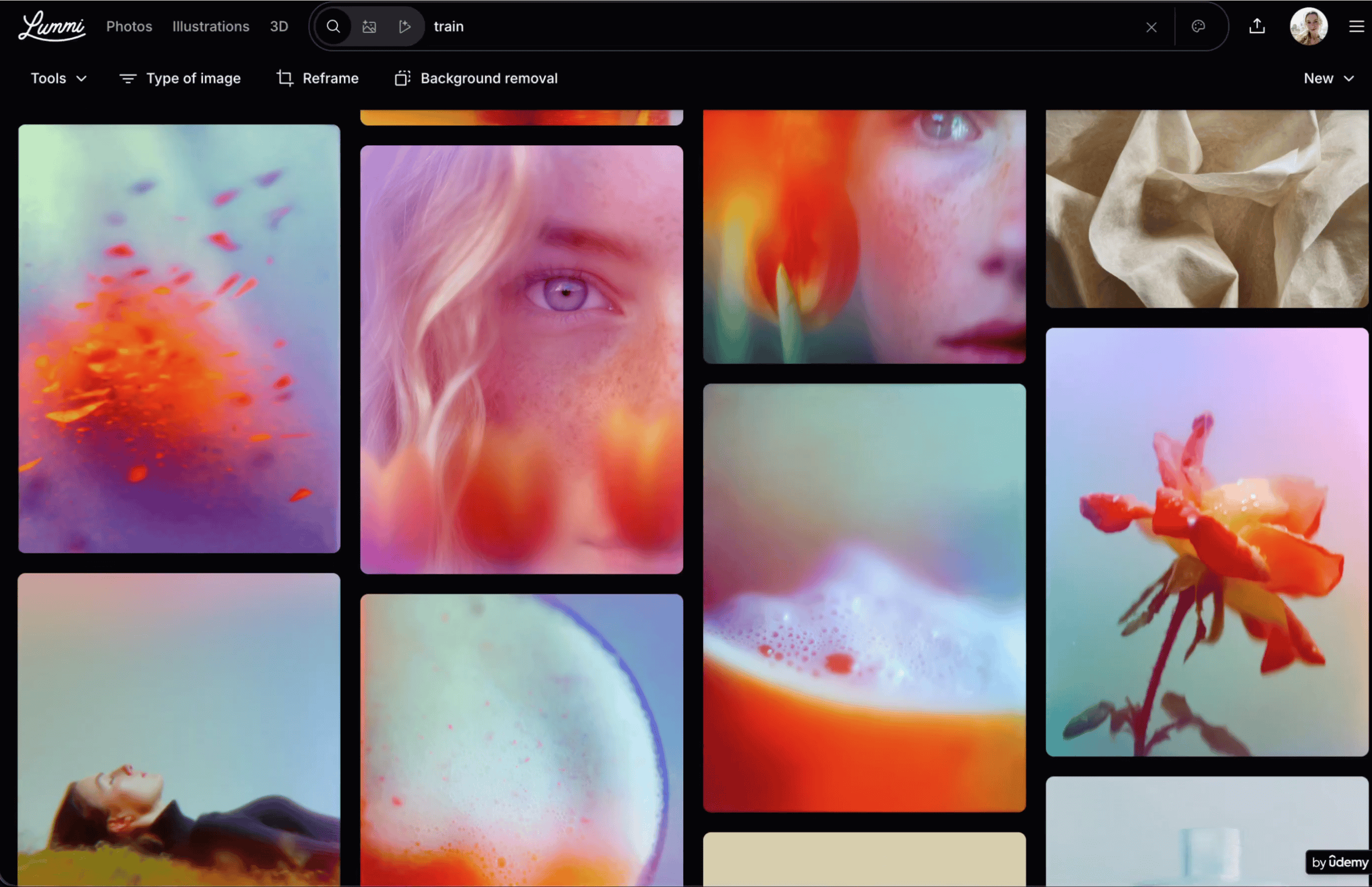Click the Reframe crop icon

[x=284, y=78]
